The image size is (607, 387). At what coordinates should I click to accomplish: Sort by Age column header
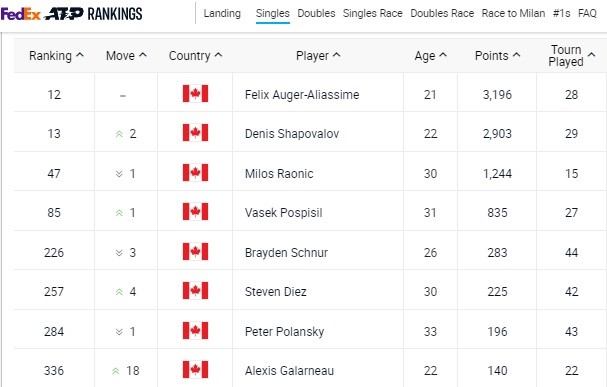(430, 56)
